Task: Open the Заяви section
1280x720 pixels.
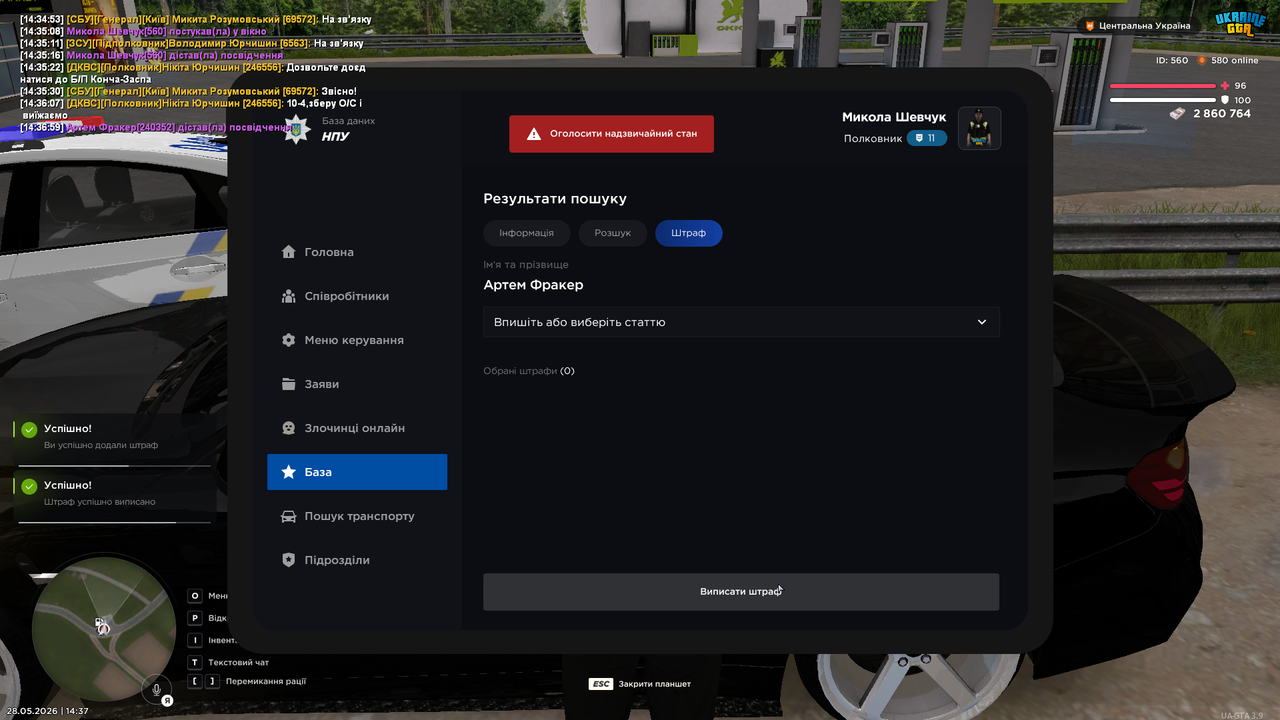Action: 357,384
